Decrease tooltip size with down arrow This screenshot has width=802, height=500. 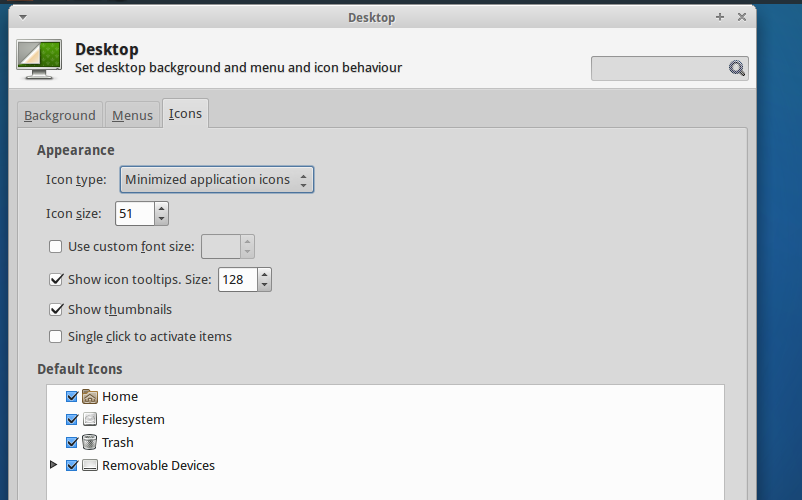[x=264, y=285]
